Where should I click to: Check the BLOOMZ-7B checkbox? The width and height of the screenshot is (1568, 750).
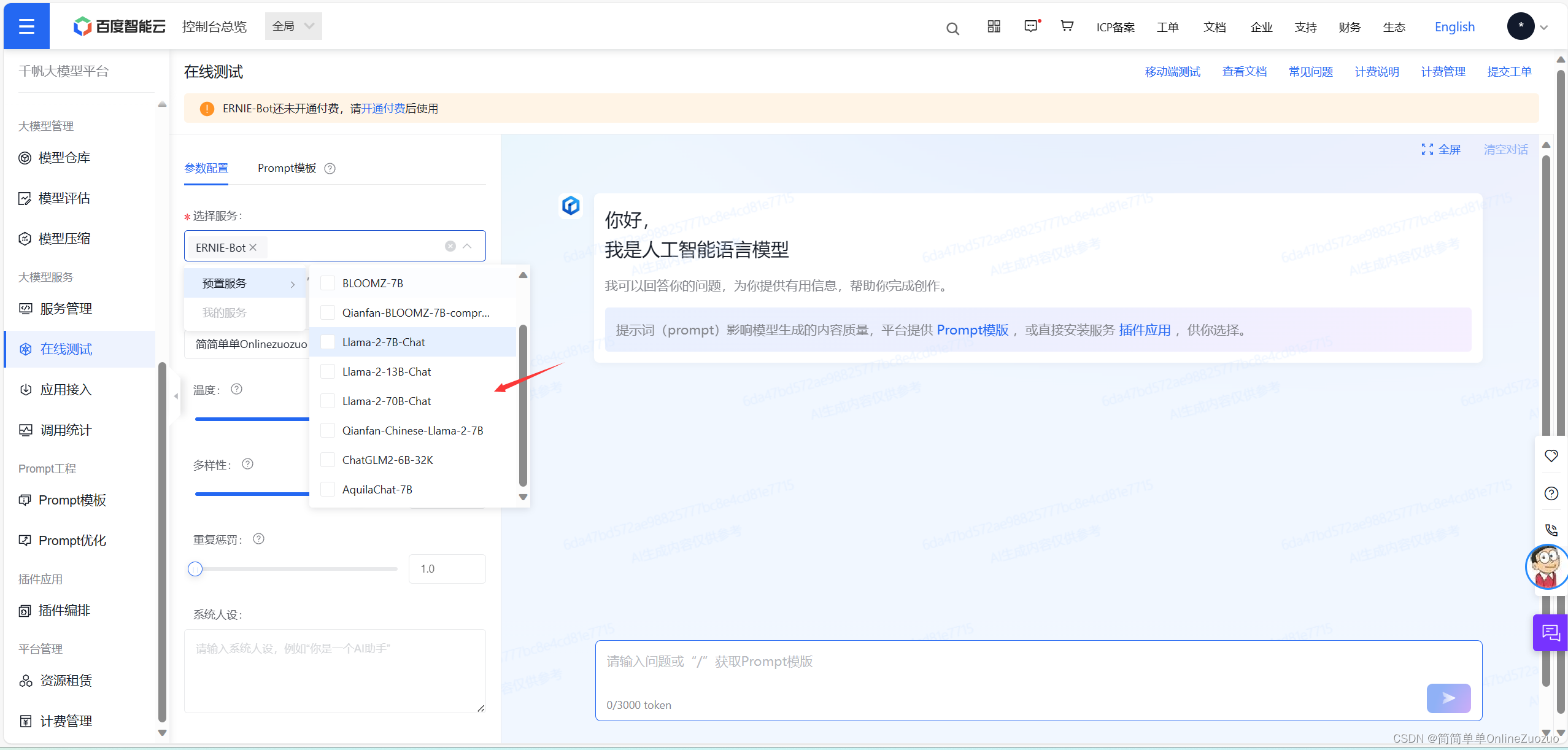[x=328, y=283]
